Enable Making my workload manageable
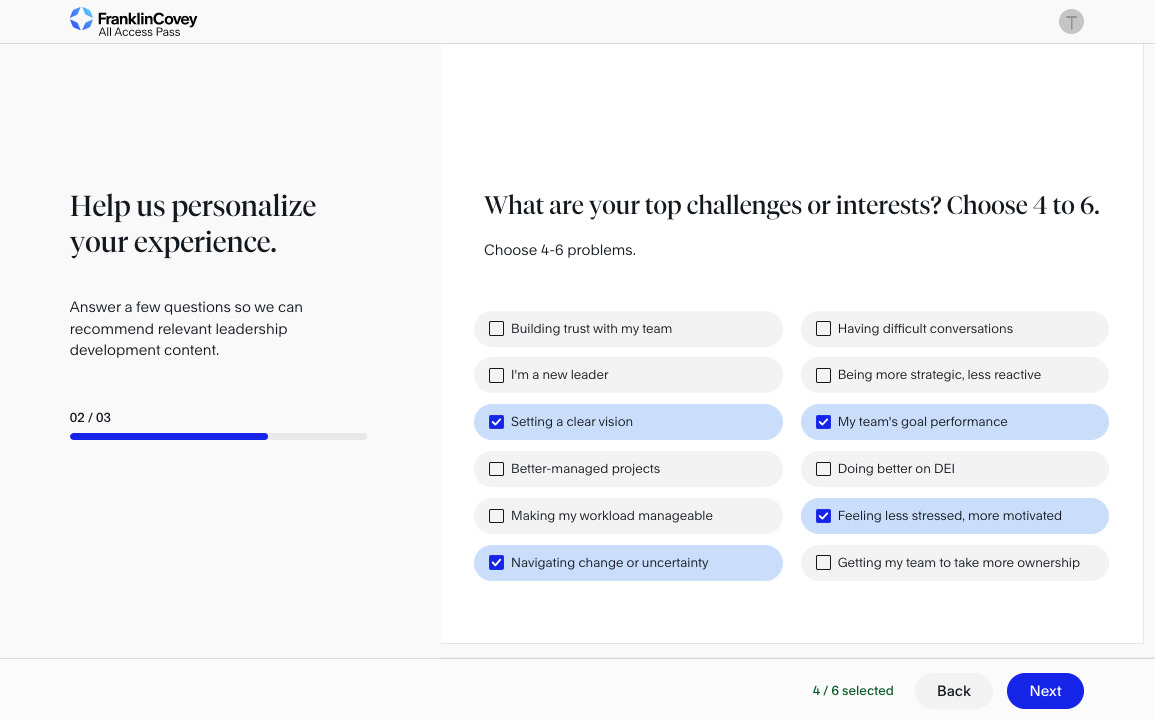Viewport: 1155px width, 720px height. (x=496, y=516)
